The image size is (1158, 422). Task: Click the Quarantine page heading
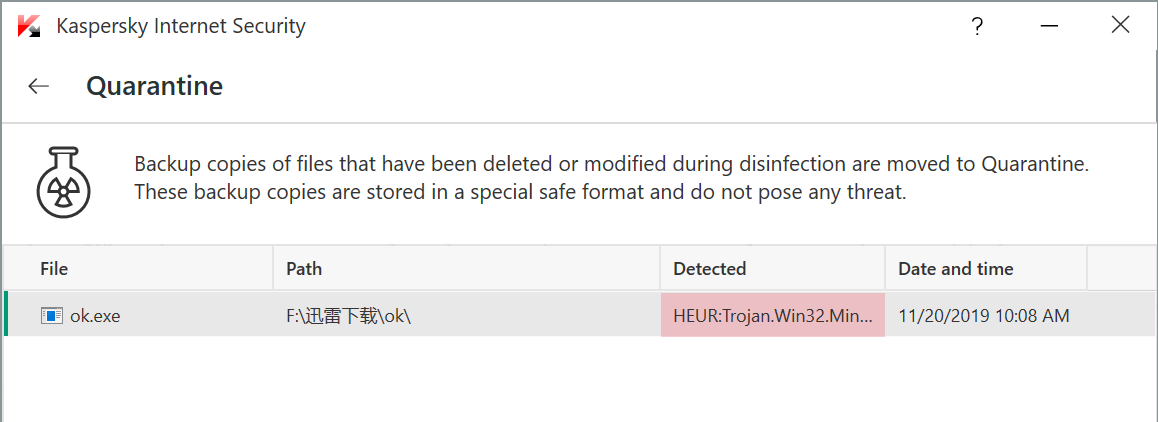[x=154, y=86]
